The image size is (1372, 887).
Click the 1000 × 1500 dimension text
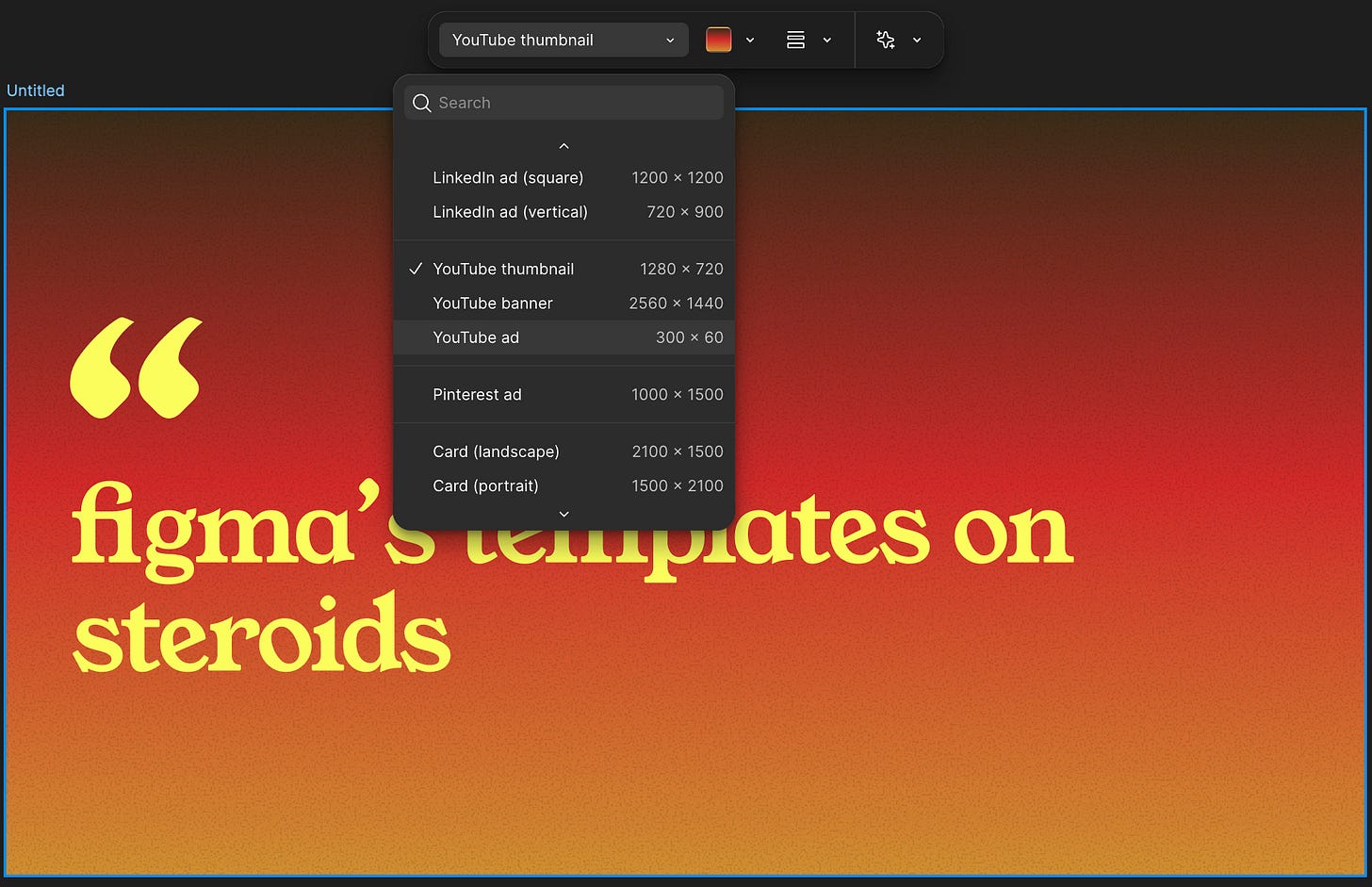pyautogui.click(x=677, y=394)
